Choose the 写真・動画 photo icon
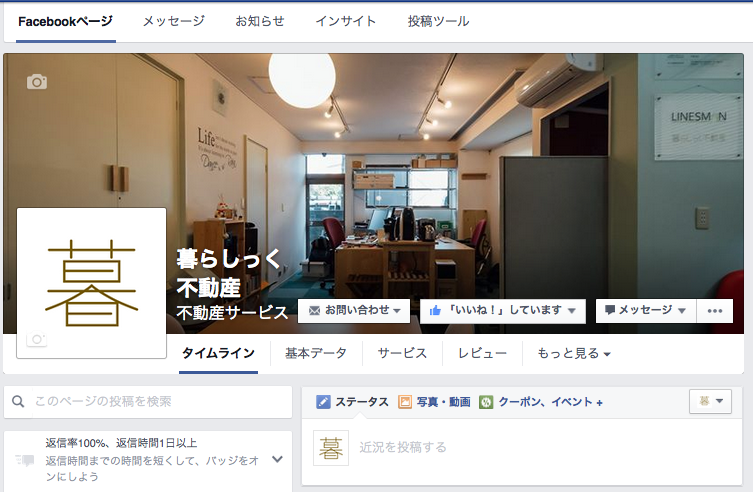Image resolution: width=753 pixels, height=492 pixels. point(405,402)
